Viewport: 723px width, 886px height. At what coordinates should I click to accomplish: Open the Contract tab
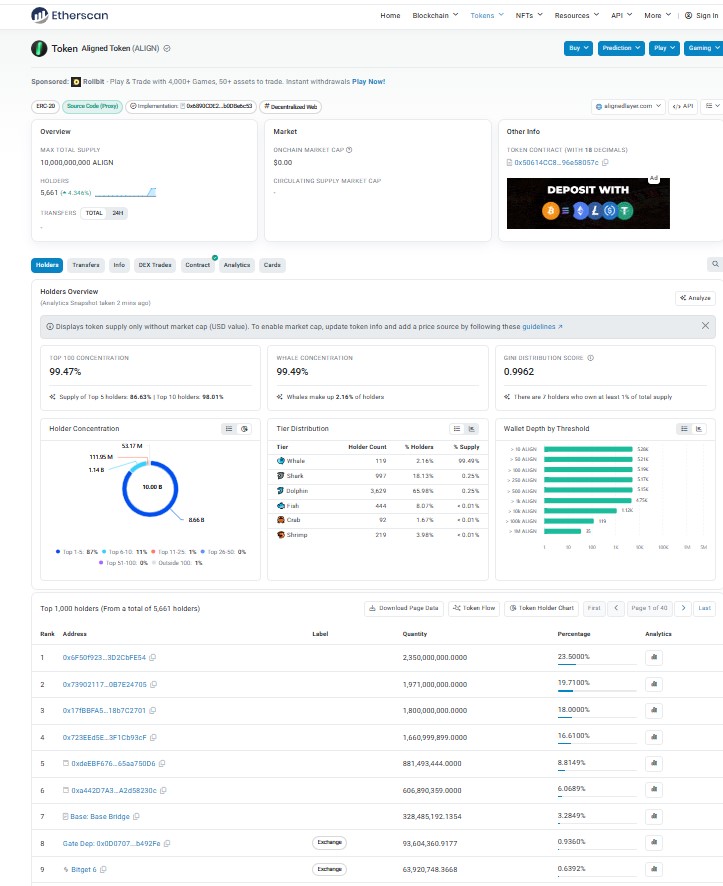pyautogui.click(x=198, y=265)
